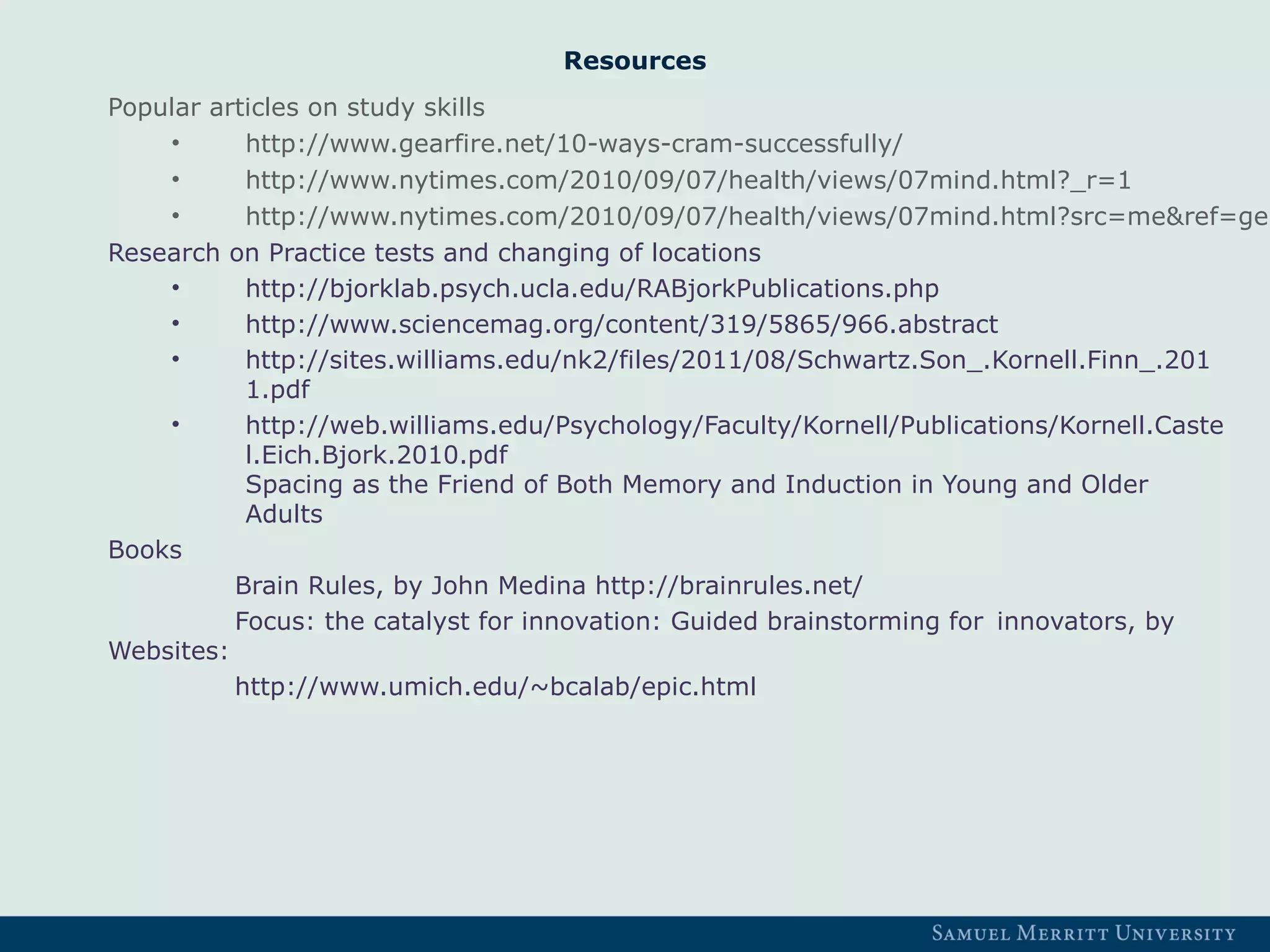Click 'Research on Practice tests' heading

435,253
